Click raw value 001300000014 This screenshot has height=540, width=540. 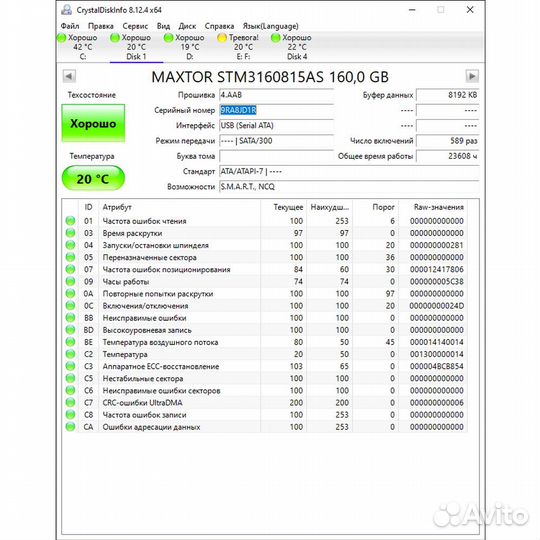click(437, 354)
